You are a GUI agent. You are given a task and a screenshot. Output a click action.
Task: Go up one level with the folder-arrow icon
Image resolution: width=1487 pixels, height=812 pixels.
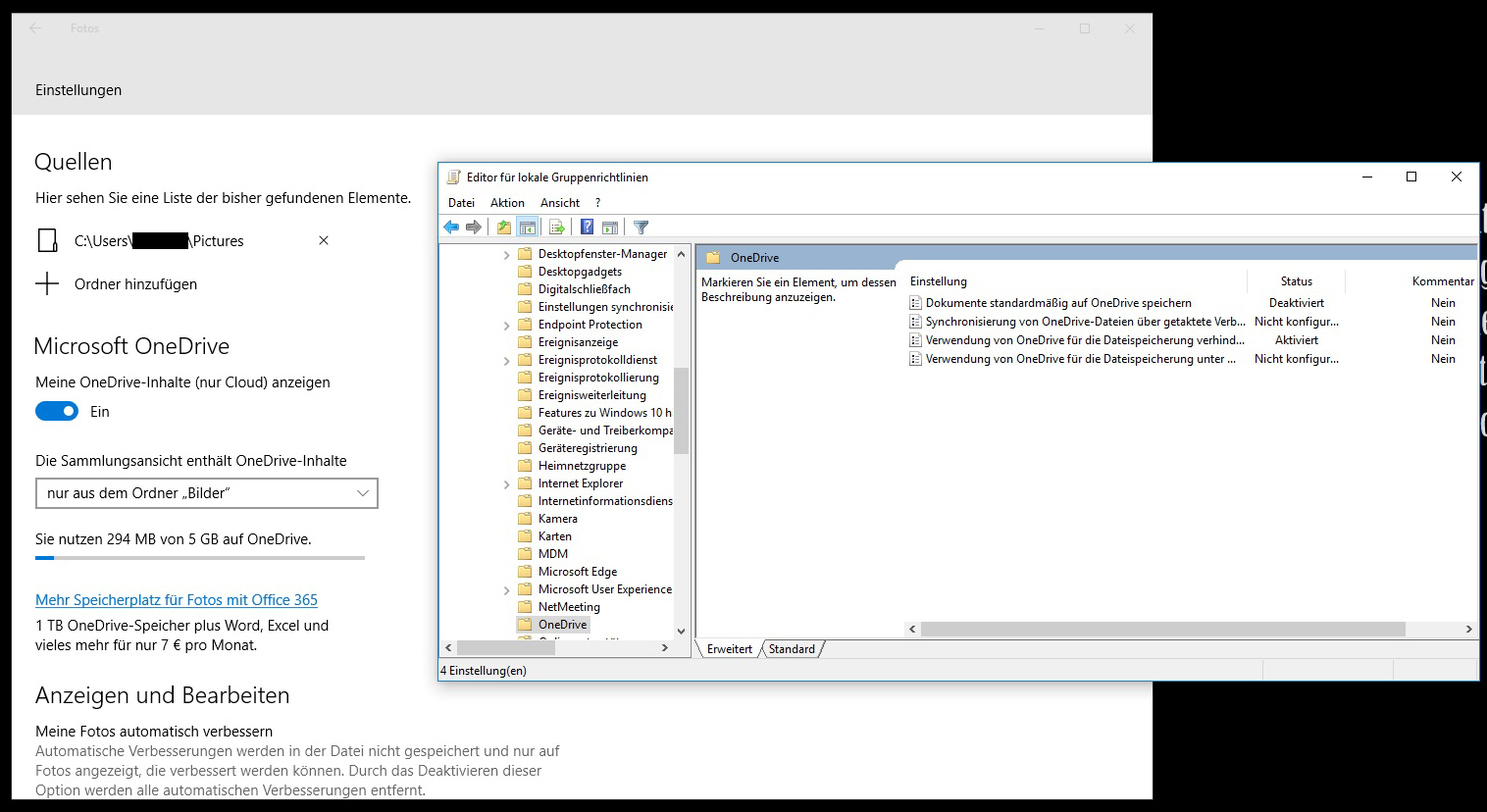(x=504, y=228)
